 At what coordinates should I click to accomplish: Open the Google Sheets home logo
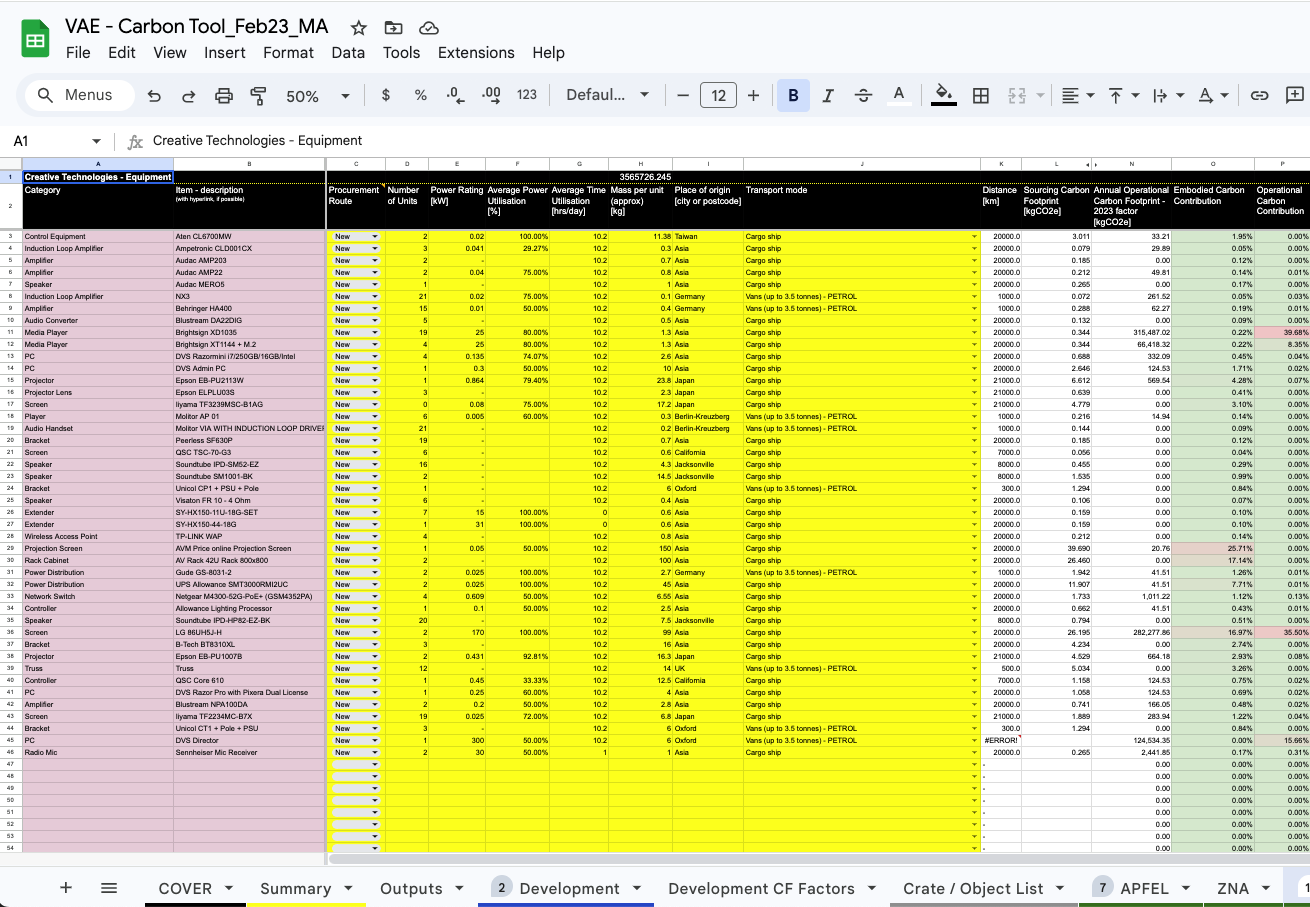point(36,40)
